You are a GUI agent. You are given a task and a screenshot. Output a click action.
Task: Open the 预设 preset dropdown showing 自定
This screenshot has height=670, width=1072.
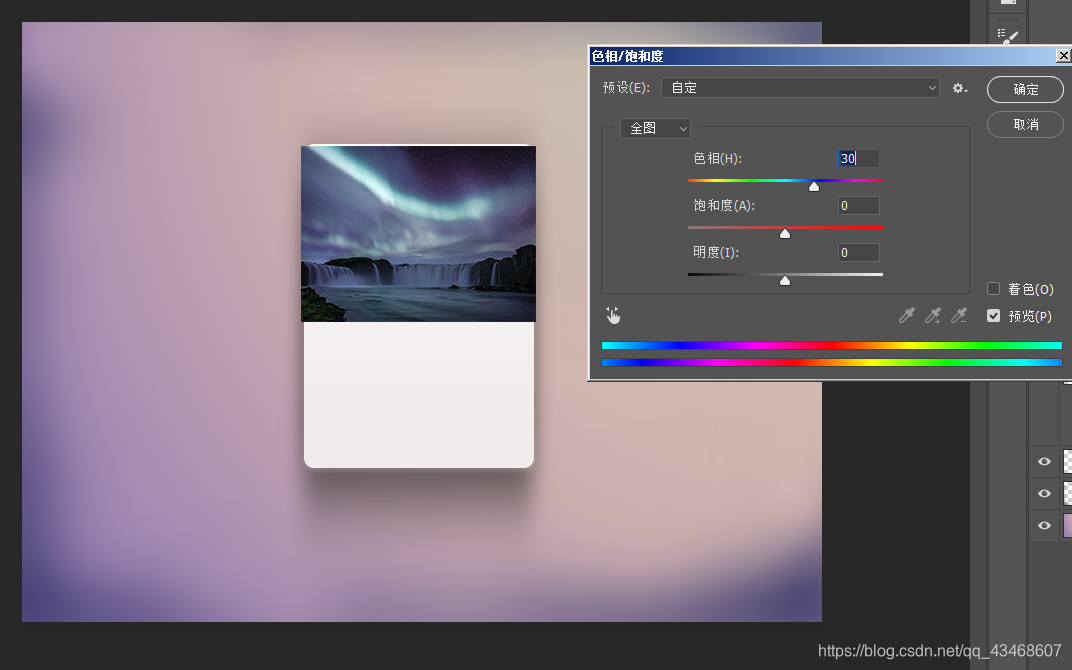coord(800,88)
